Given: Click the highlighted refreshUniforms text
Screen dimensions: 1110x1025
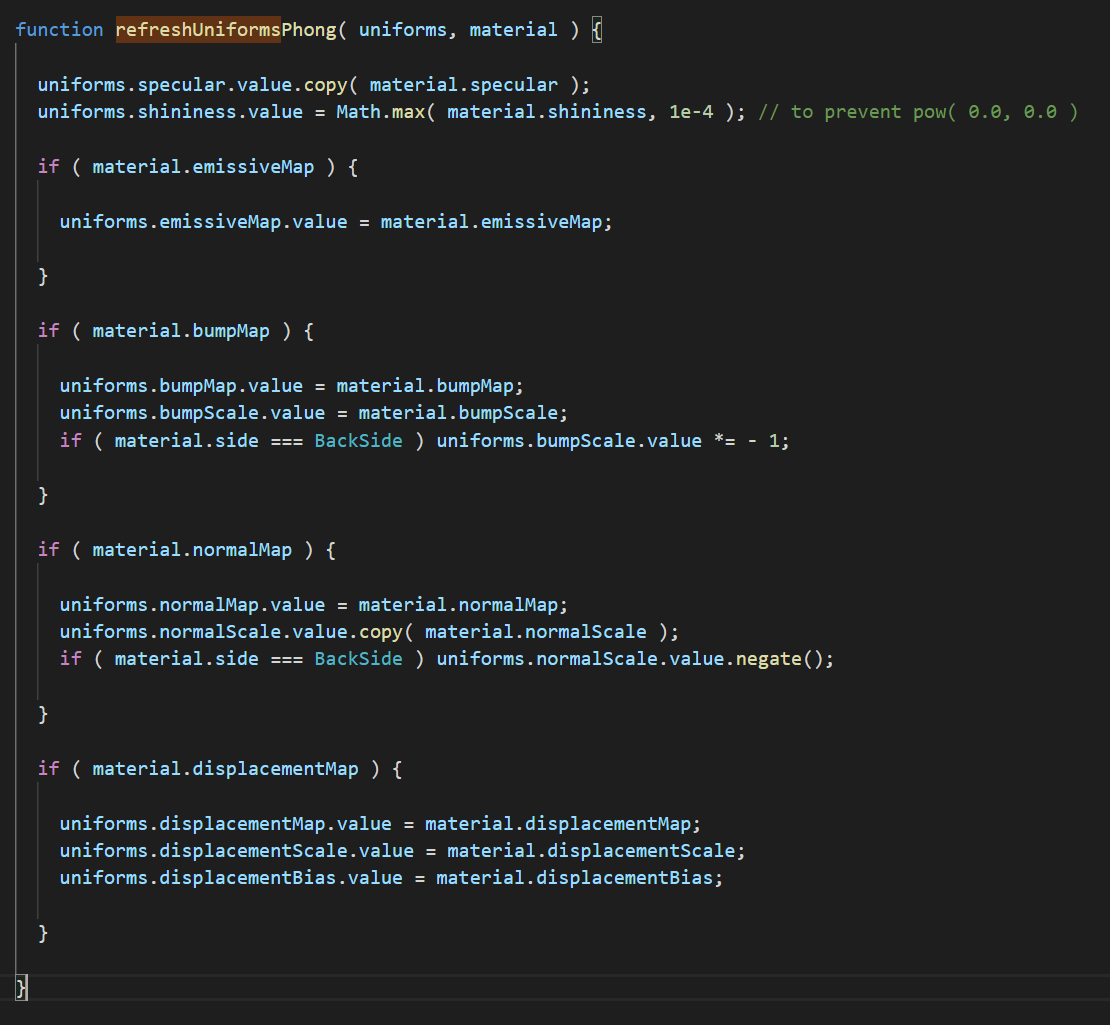Looking at the screenshot, I should click(x=197, y=29).
